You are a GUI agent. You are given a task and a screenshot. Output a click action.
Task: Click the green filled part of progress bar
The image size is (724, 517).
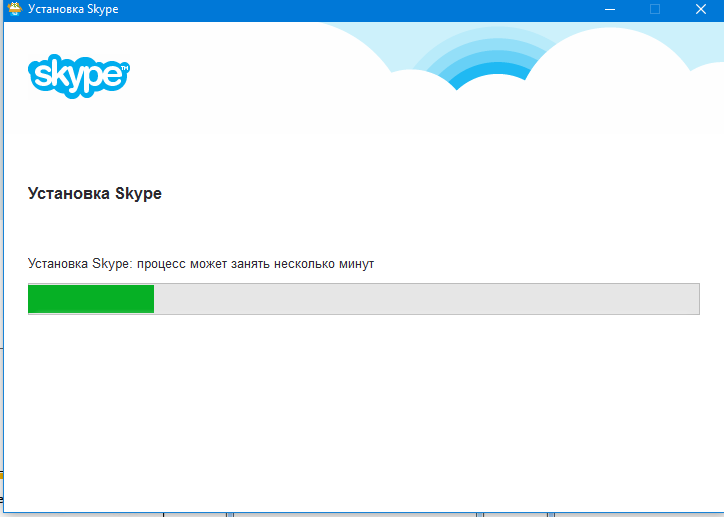click(x=90, y=299)
